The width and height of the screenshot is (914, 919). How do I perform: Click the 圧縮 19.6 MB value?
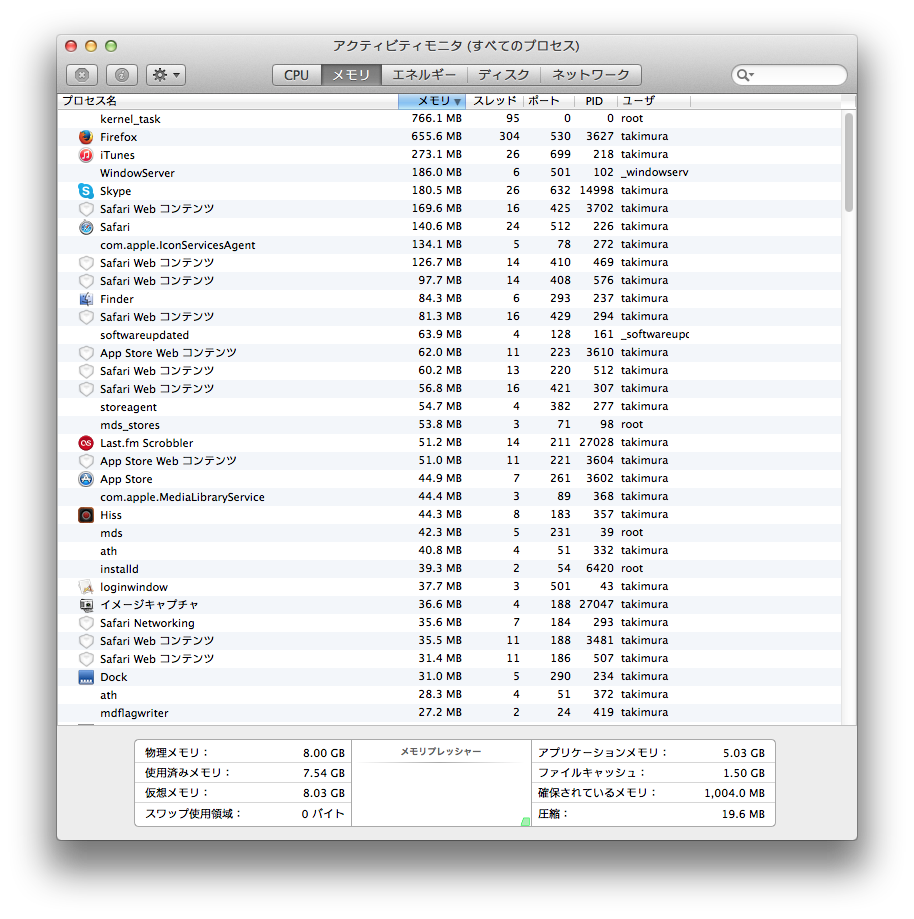[x=743, y=814]
